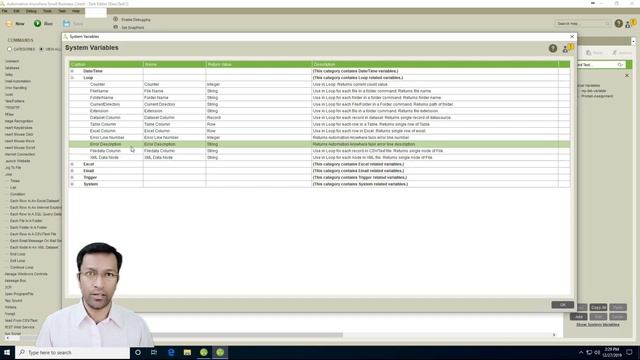Open Microsoft Edge from the taskbar
The height and width of the screenshot is (360, 640).
[x=171, y=352]
